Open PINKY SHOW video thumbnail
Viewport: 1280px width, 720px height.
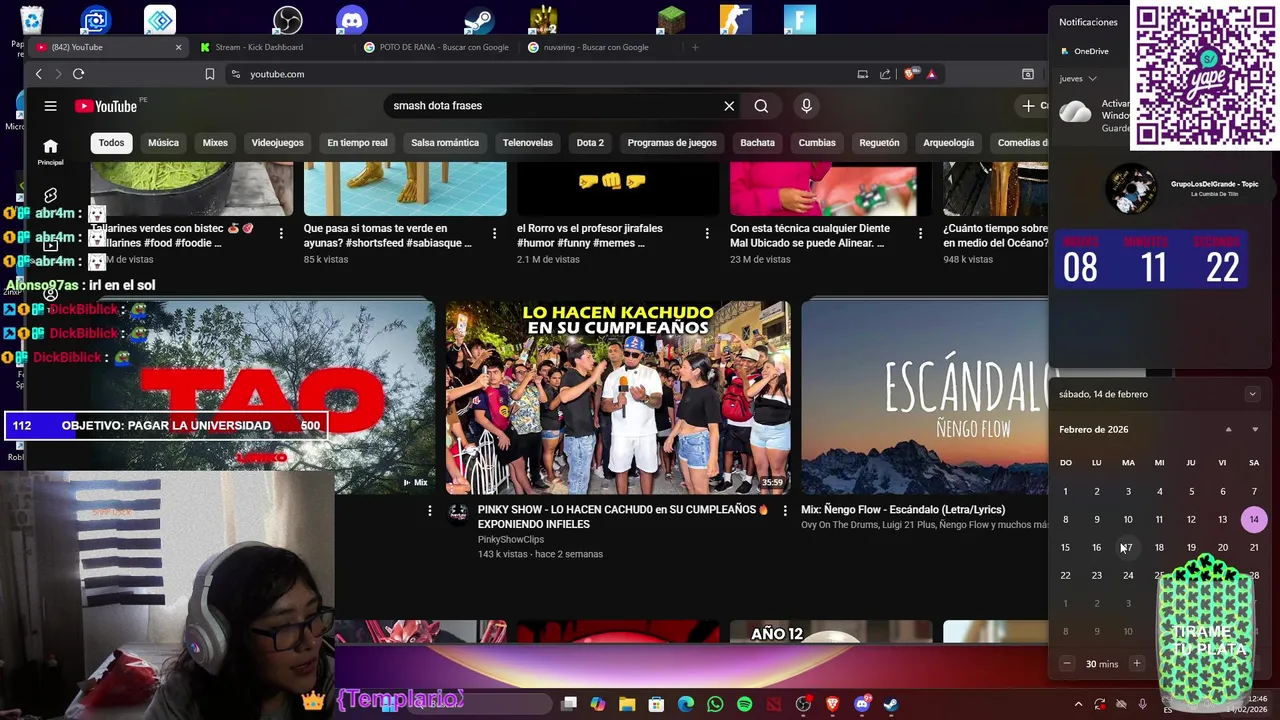618,398
